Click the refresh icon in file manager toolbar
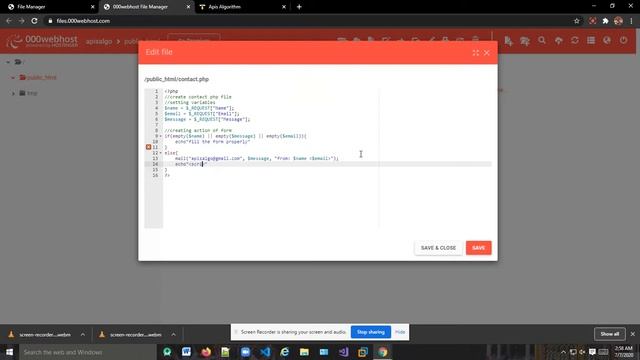Image resolution: width=640 pixels, height=360 pixels. 575,40
